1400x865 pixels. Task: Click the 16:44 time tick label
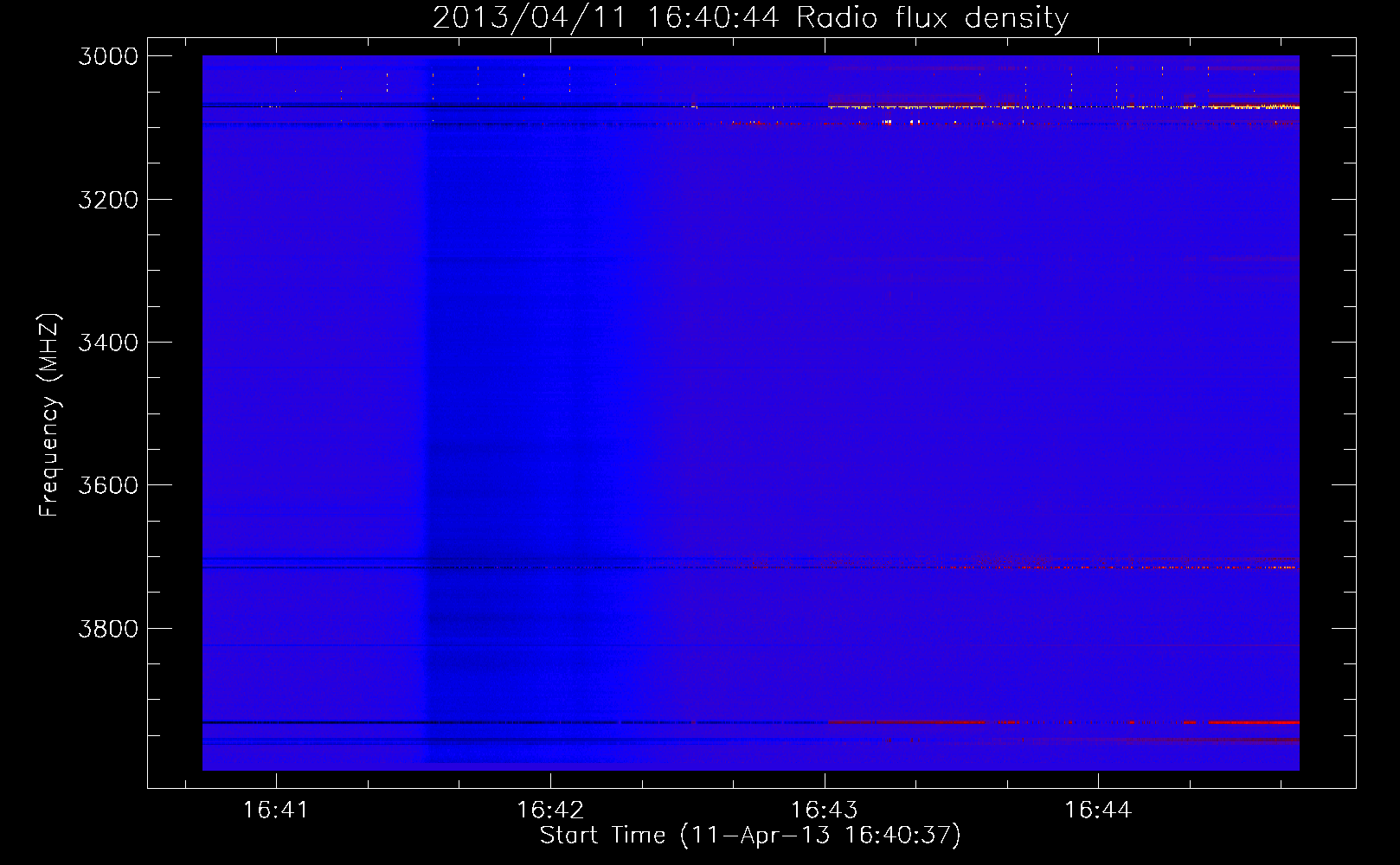coord(1098,811)
